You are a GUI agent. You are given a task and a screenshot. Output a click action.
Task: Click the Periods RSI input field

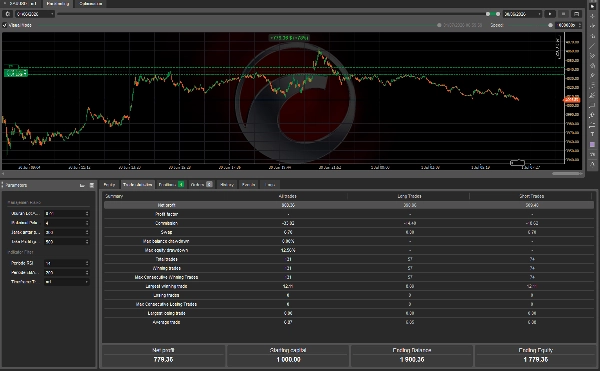coord(67,263)
